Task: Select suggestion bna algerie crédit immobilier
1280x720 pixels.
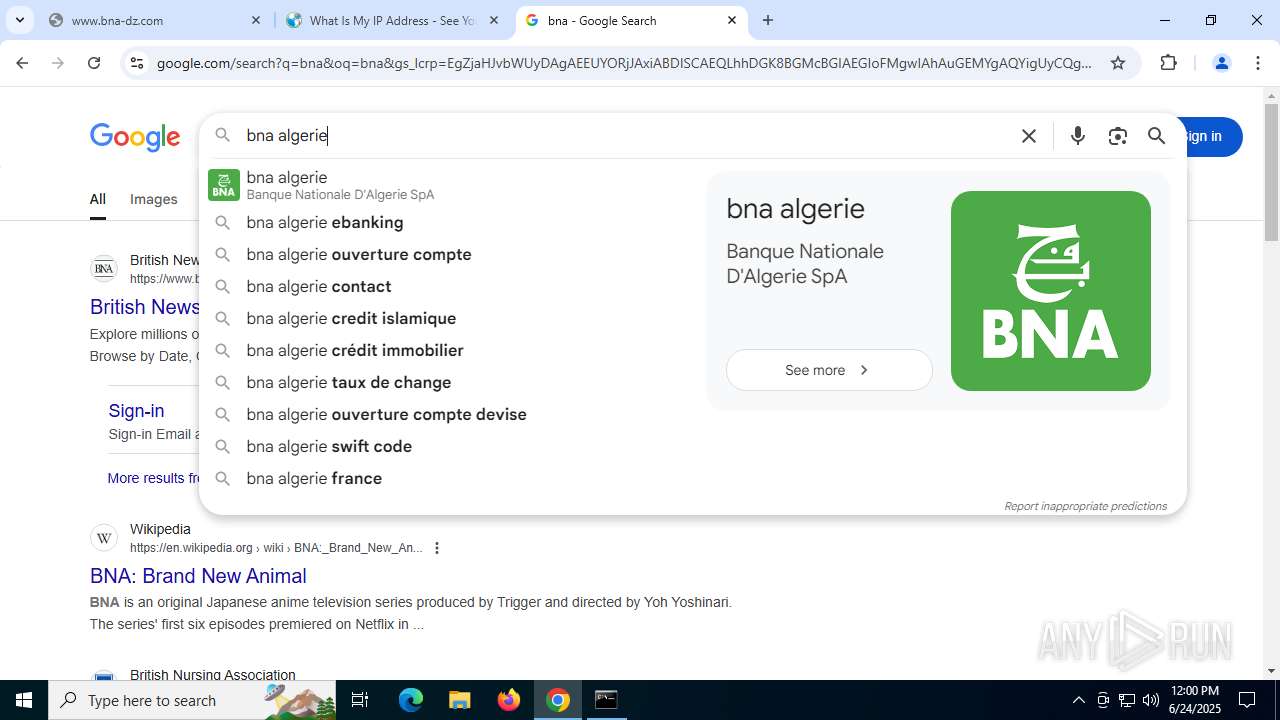Action: point(452,350)
